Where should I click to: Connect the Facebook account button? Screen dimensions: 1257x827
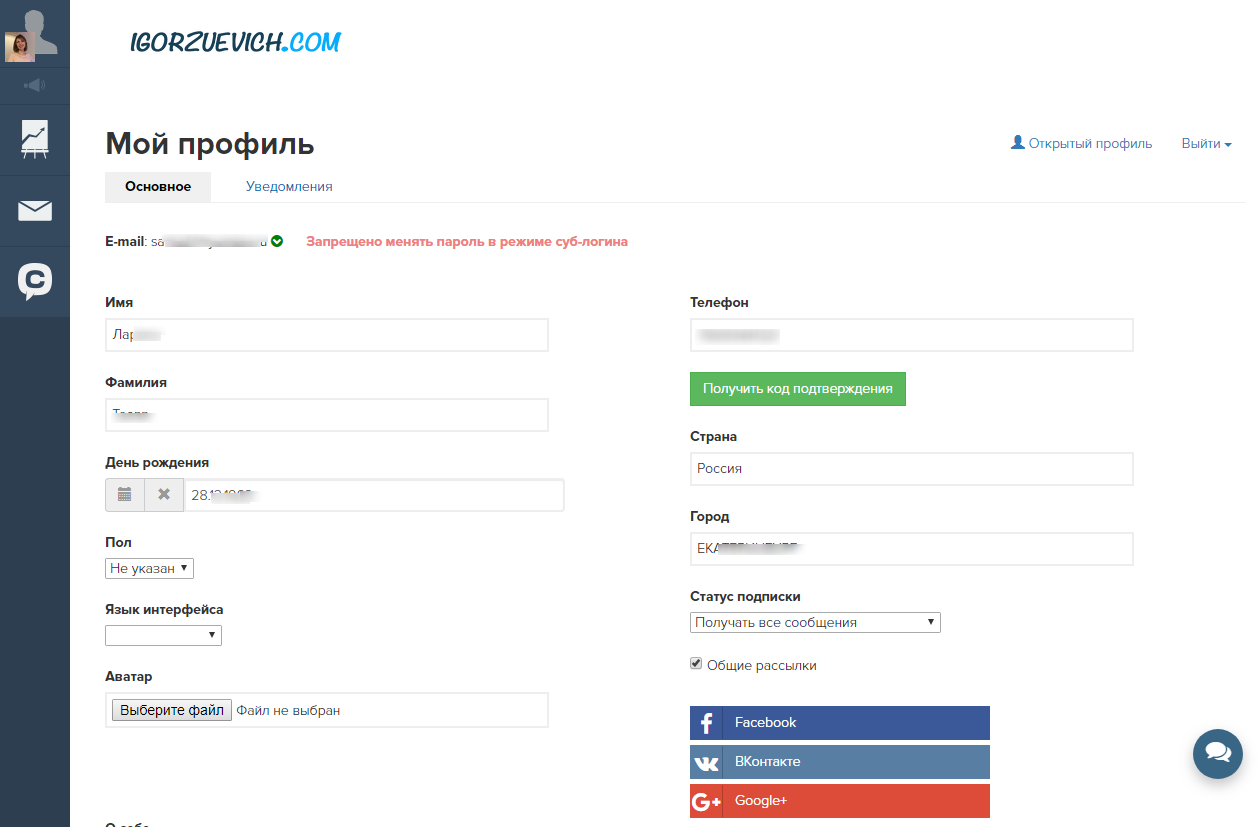coord(840,723)
